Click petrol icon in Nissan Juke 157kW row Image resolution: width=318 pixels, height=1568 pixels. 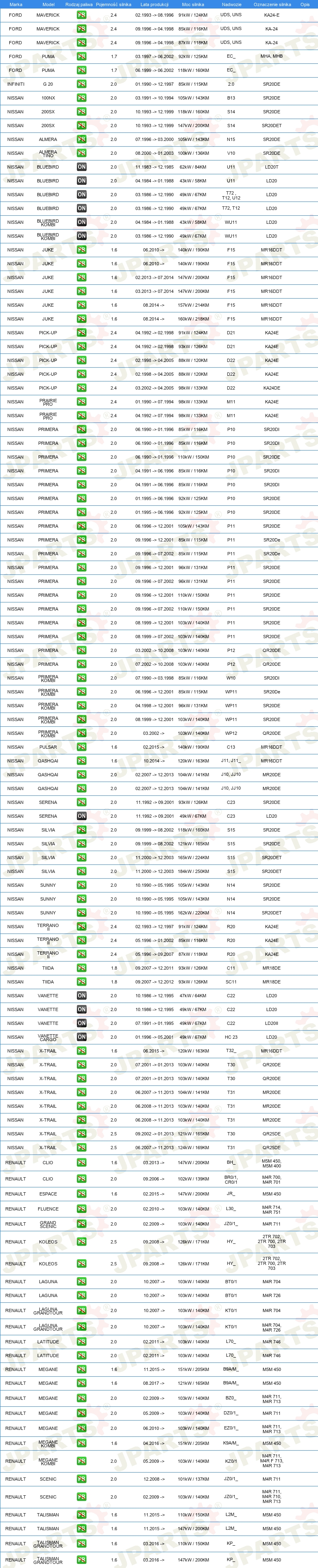[82, 305]
